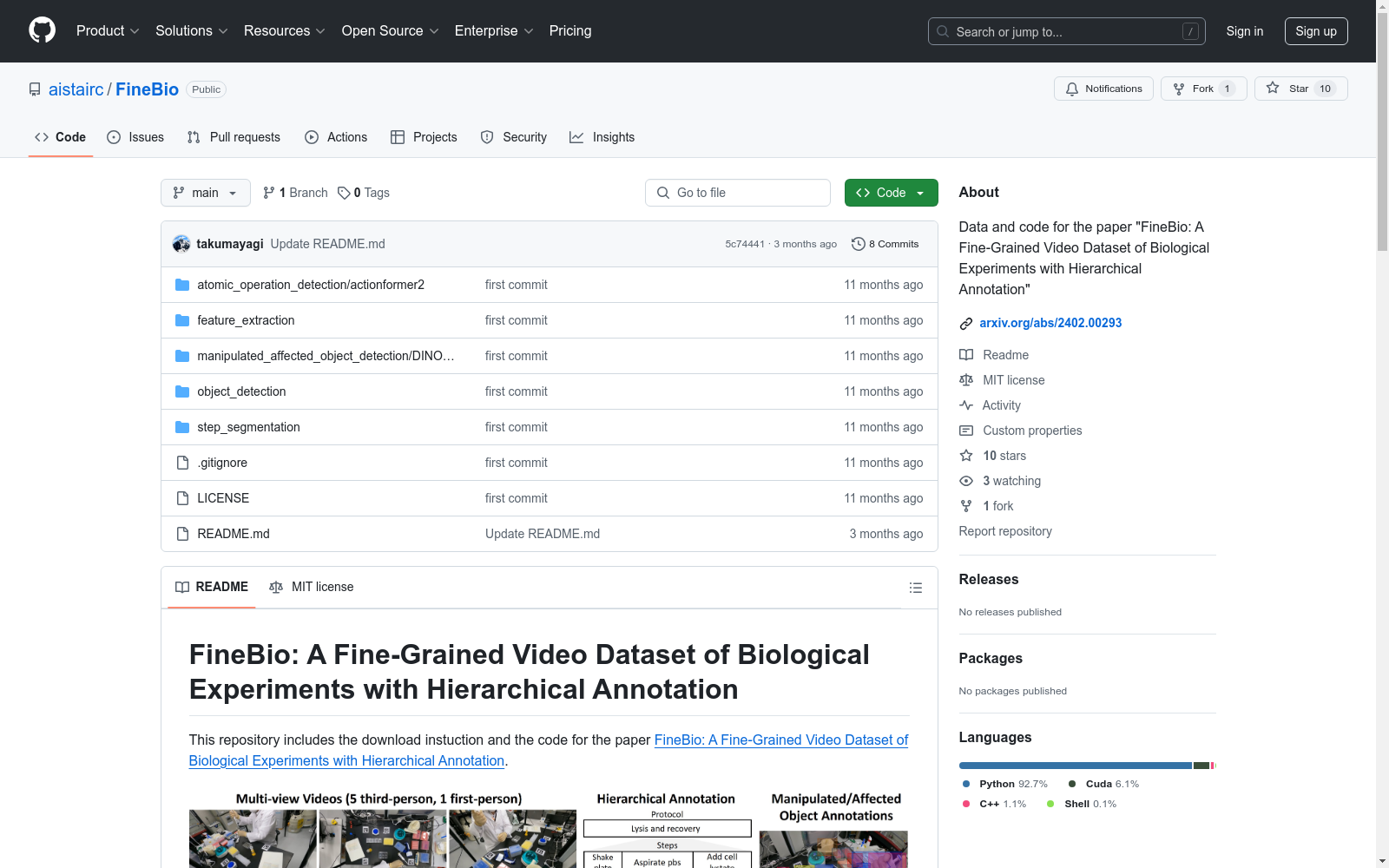Click the Search or jump to field
Screen dimensions: 1389x868
1067,31
